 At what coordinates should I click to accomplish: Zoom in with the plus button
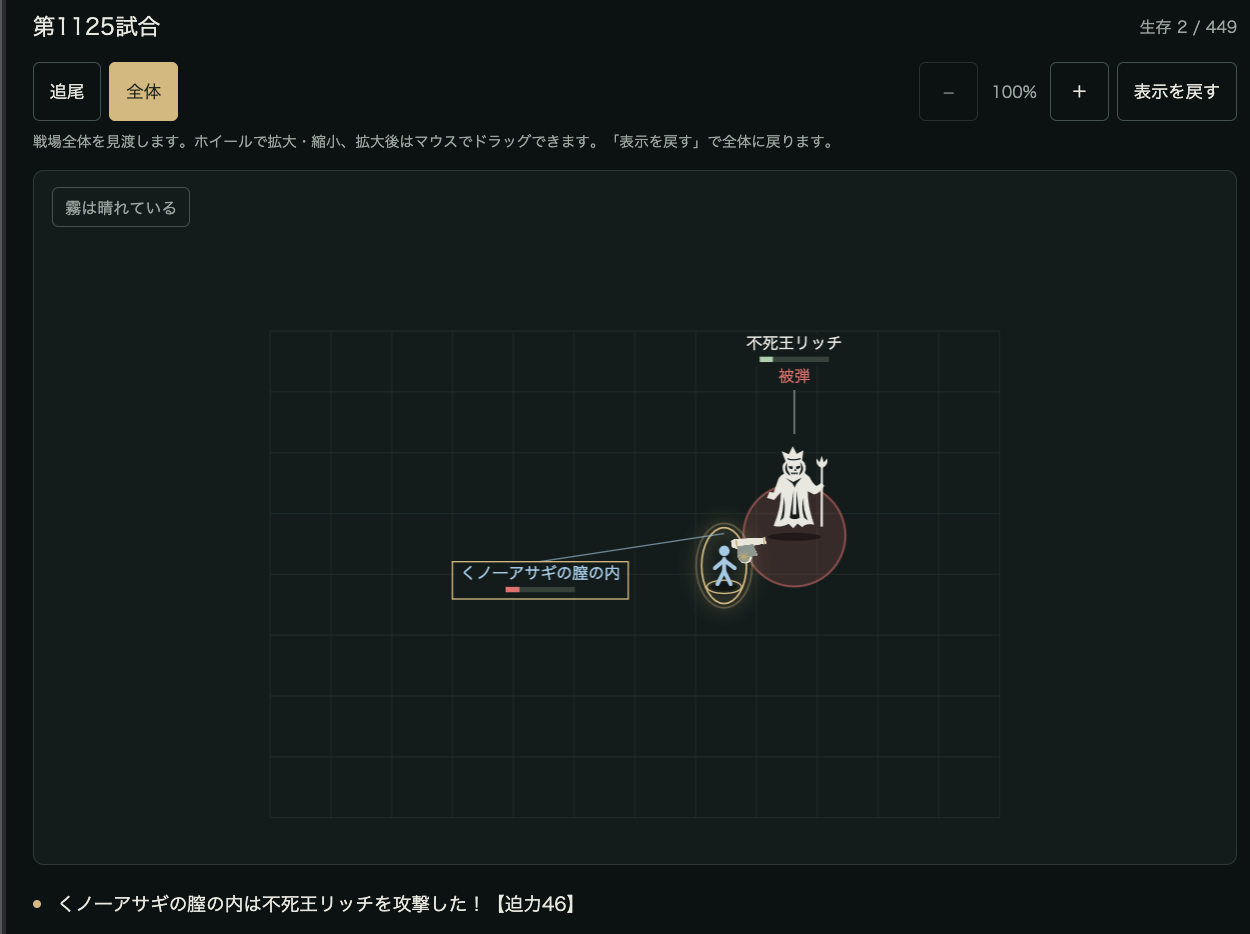point(1079,91)
